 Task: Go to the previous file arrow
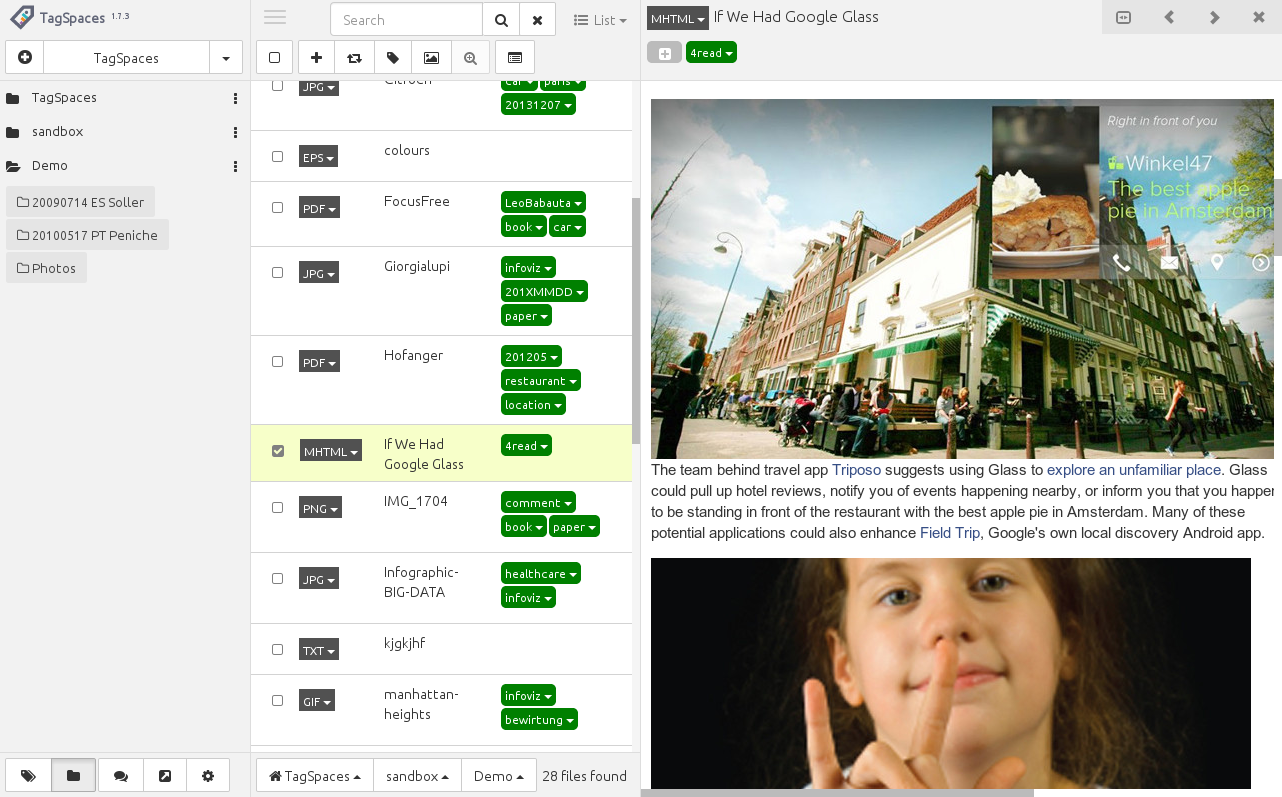pos(1169,17)
